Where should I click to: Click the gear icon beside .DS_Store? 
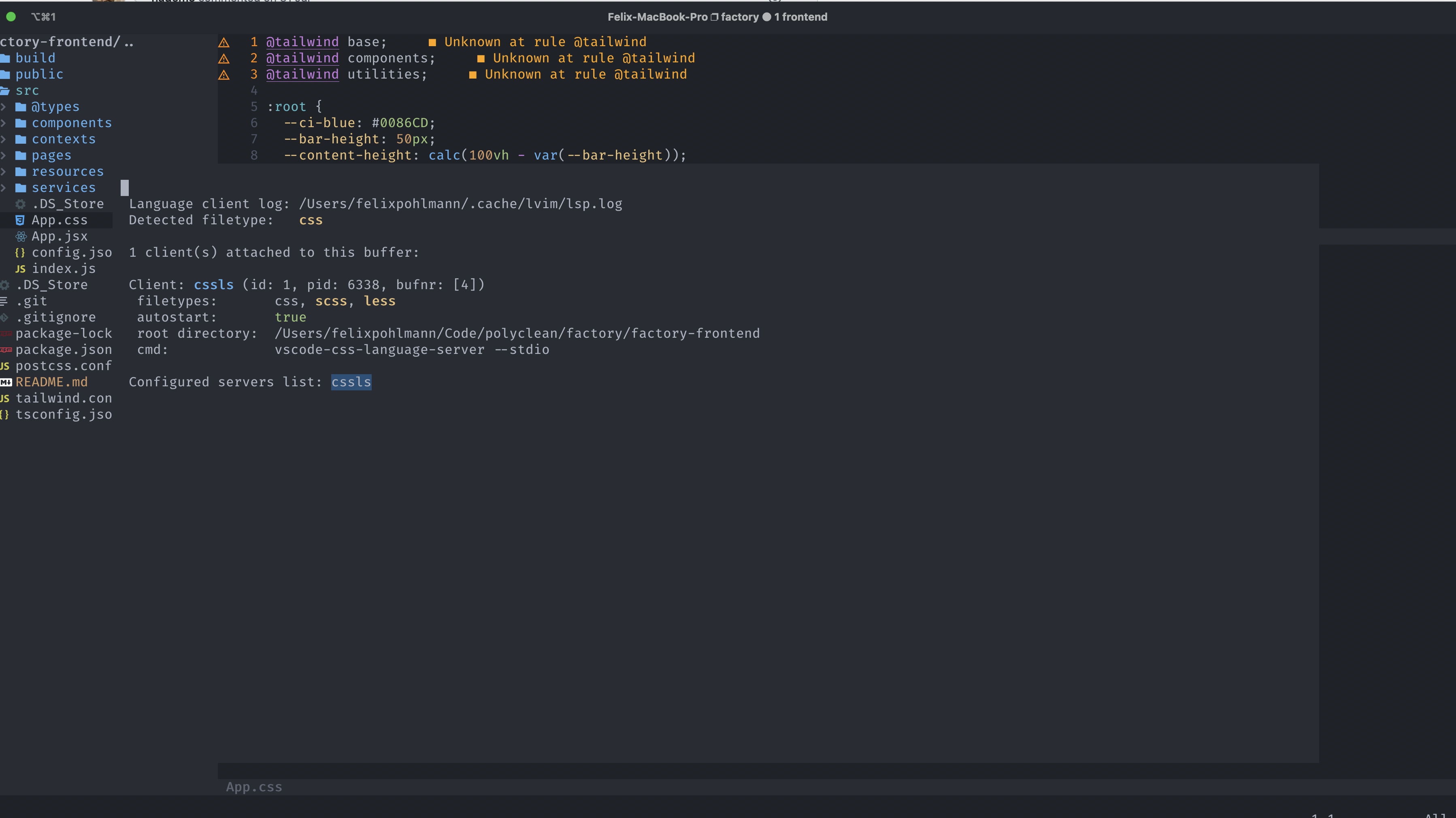pyautogui.click(x=21, y=204)
